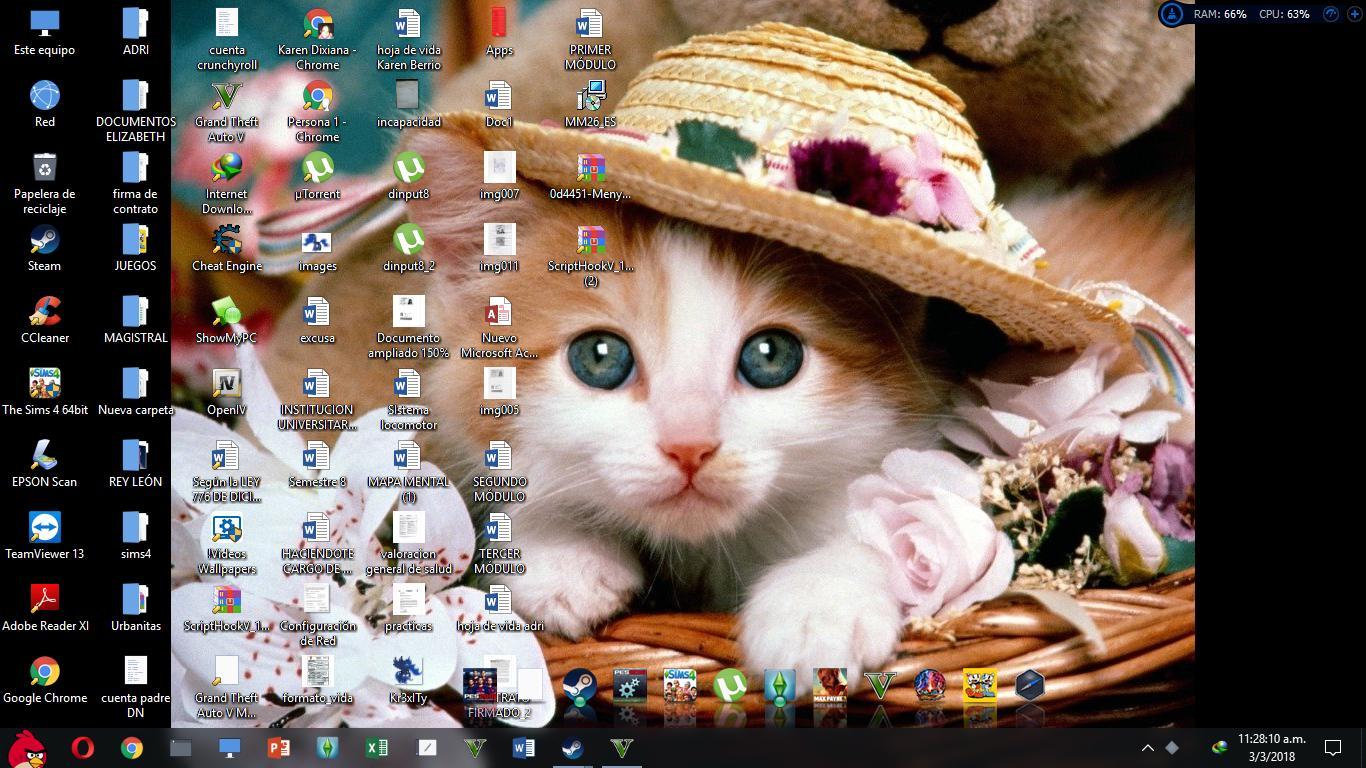
Task: Open the ADRI folder
Action: tap(136, 31)
